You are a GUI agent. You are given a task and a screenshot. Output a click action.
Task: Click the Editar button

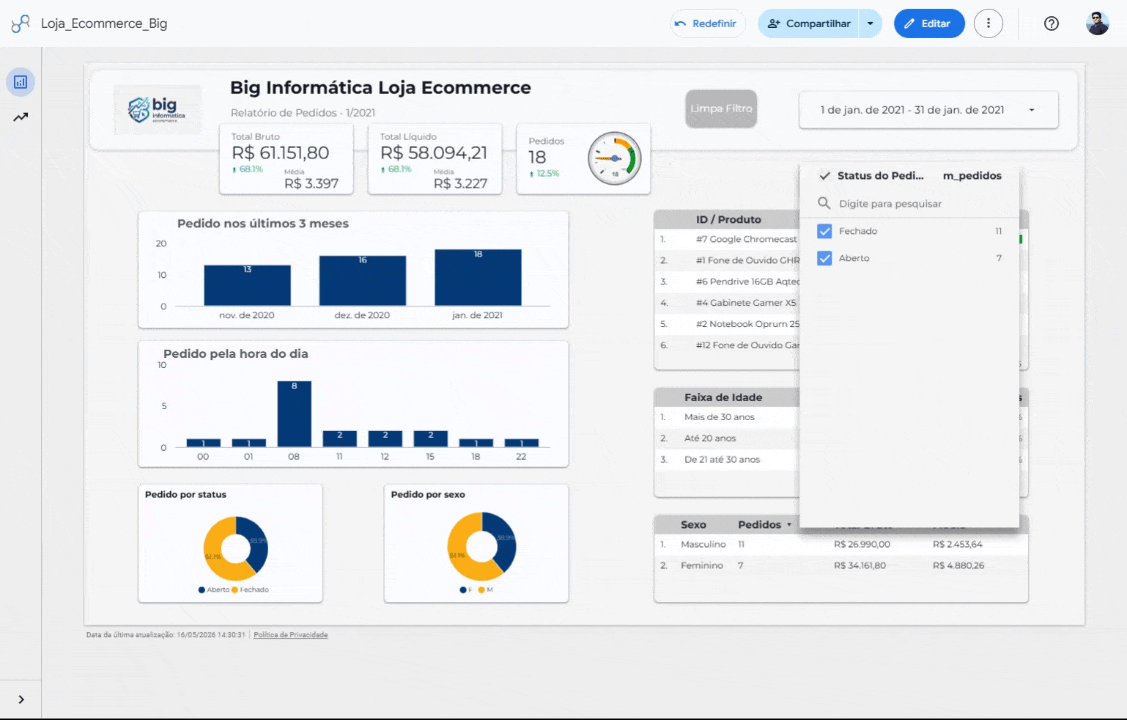[929, 24]
